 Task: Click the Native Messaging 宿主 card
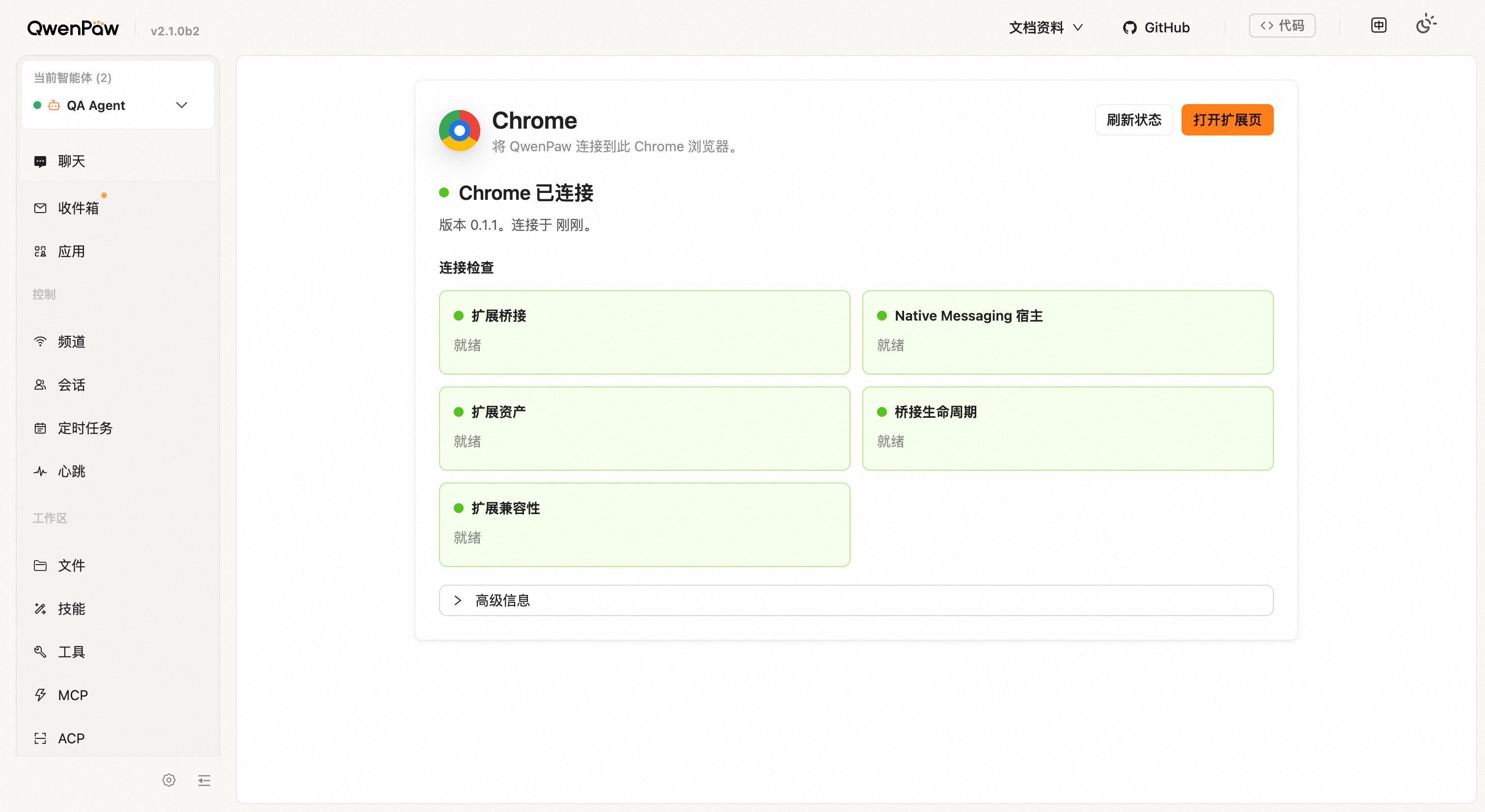pyautogui.click(x=1068, y=332)
